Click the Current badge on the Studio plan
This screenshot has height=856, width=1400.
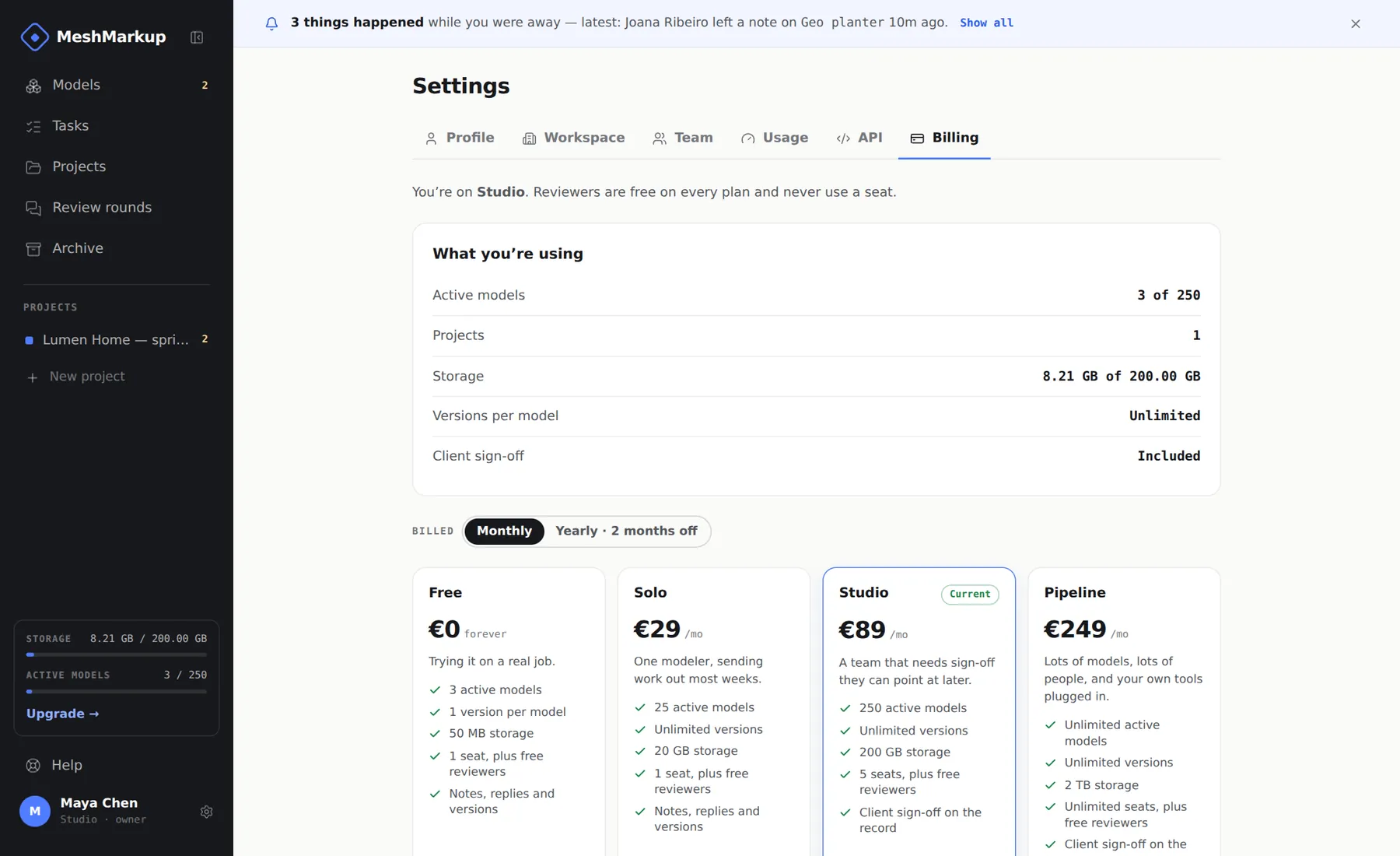click(970, 594)
